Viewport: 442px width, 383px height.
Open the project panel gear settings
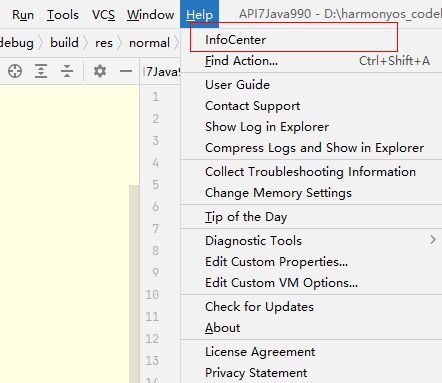click(100, 71)
